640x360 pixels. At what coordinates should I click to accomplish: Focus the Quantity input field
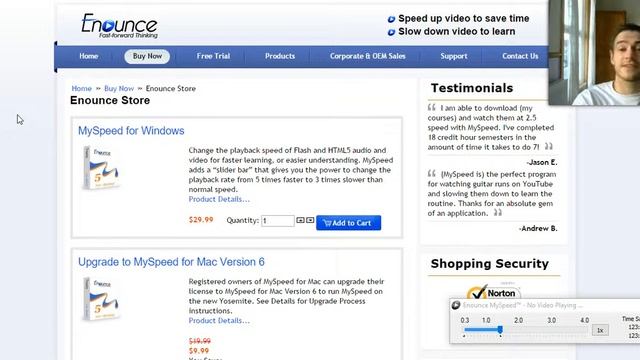[x=278, y=221]
